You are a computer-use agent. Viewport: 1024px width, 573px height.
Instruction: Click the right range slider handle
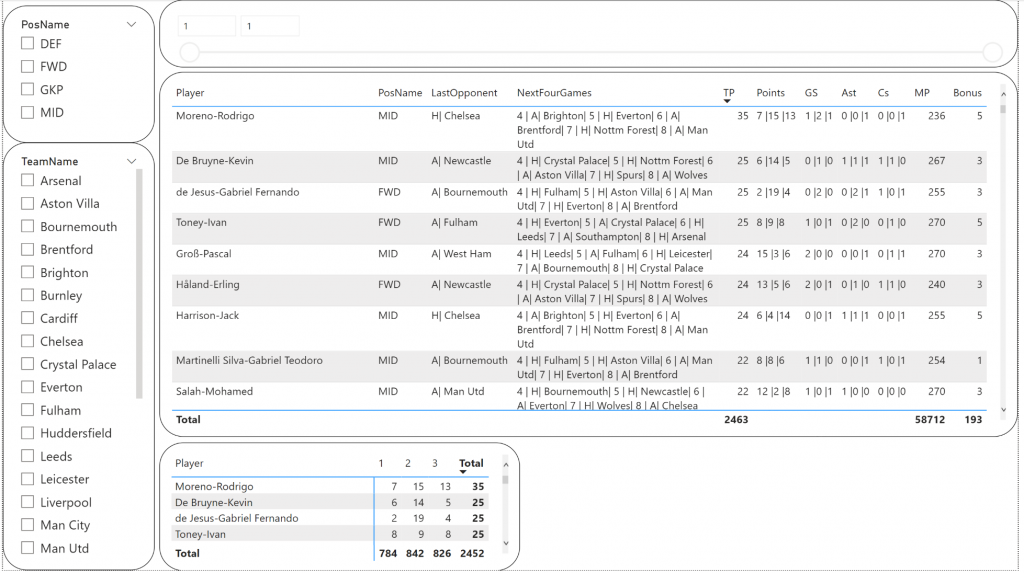point(993,52)
